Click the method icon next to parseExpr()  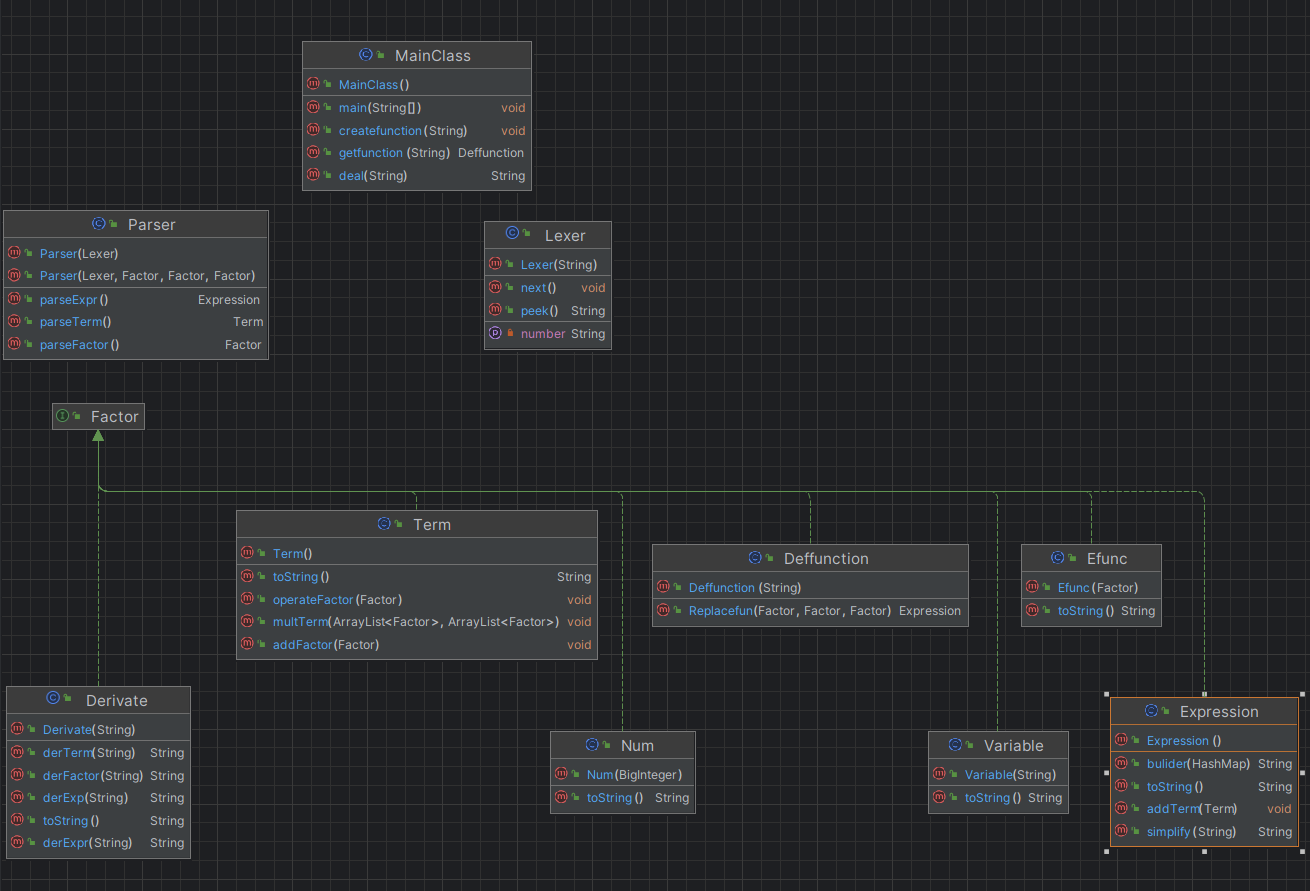click(x=14, y=299)
